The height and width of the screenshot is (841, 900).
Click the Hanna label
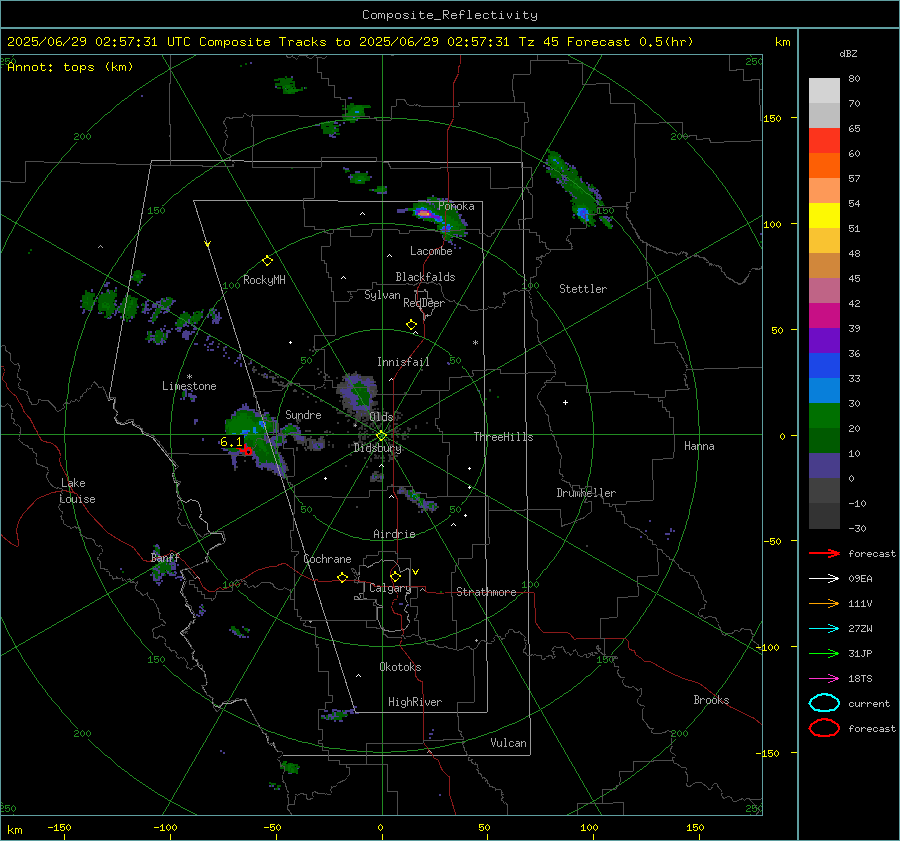(699, 446)
